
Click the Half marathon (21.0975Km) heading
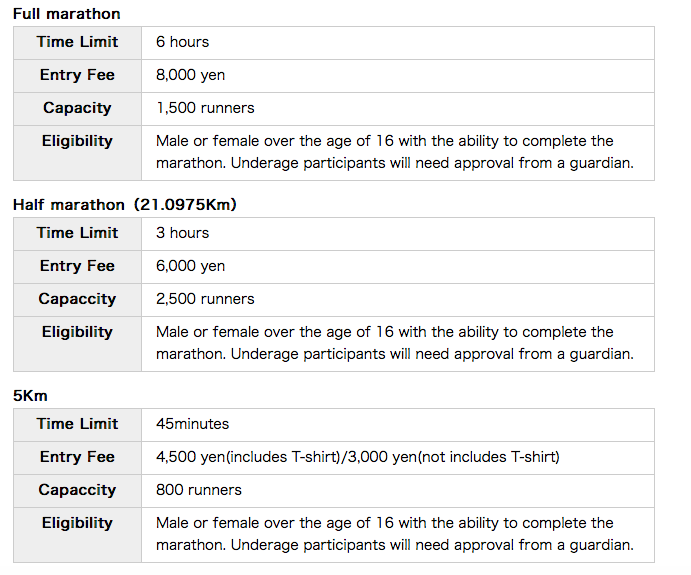[x=125, y=204]
